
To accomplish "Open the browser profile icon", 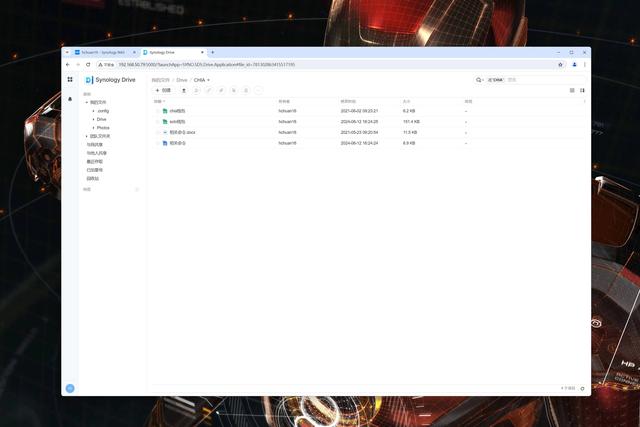I will pos(574,64).
